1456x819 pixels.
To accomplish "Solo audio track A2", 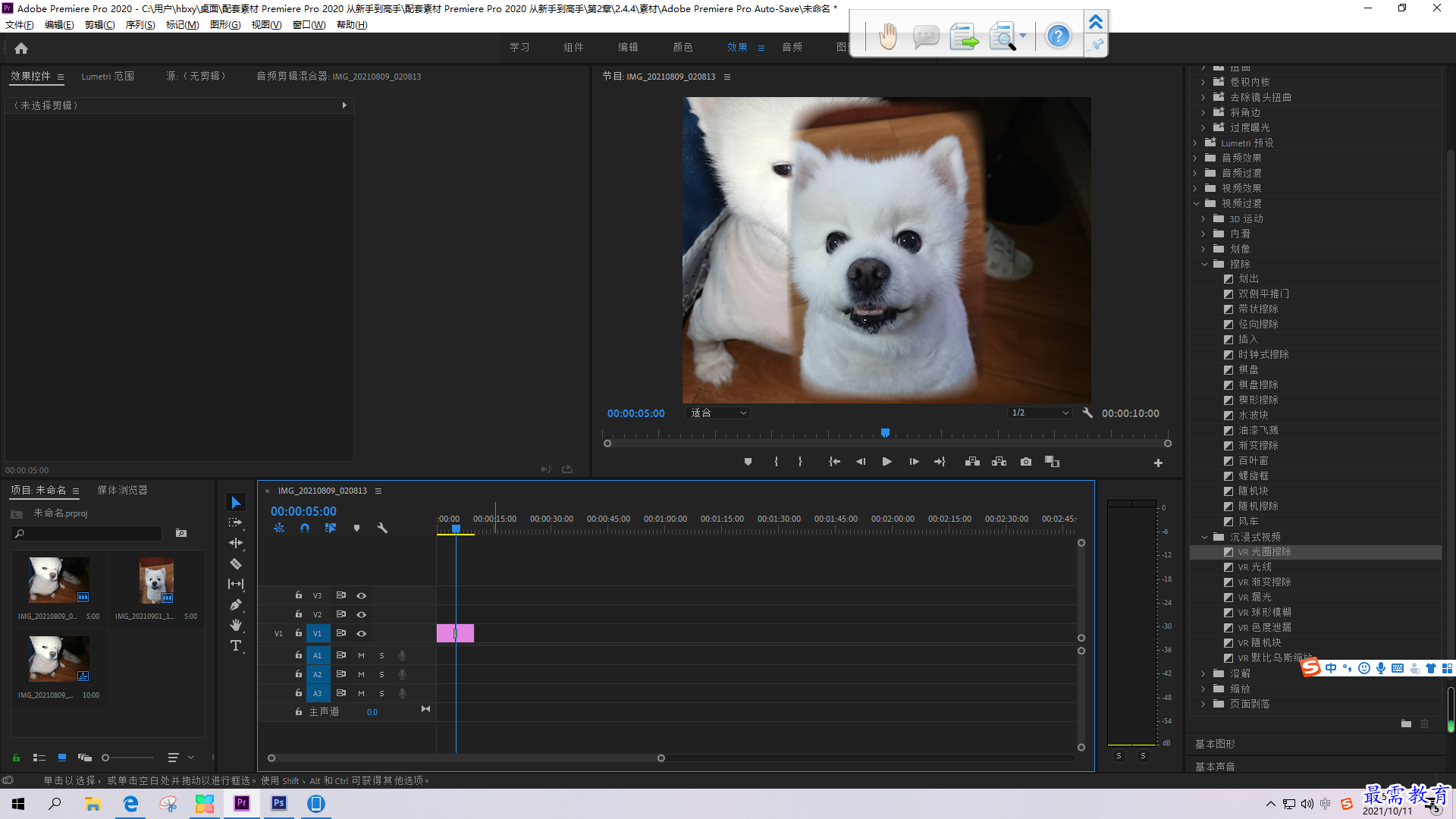I will pos(381,674).
